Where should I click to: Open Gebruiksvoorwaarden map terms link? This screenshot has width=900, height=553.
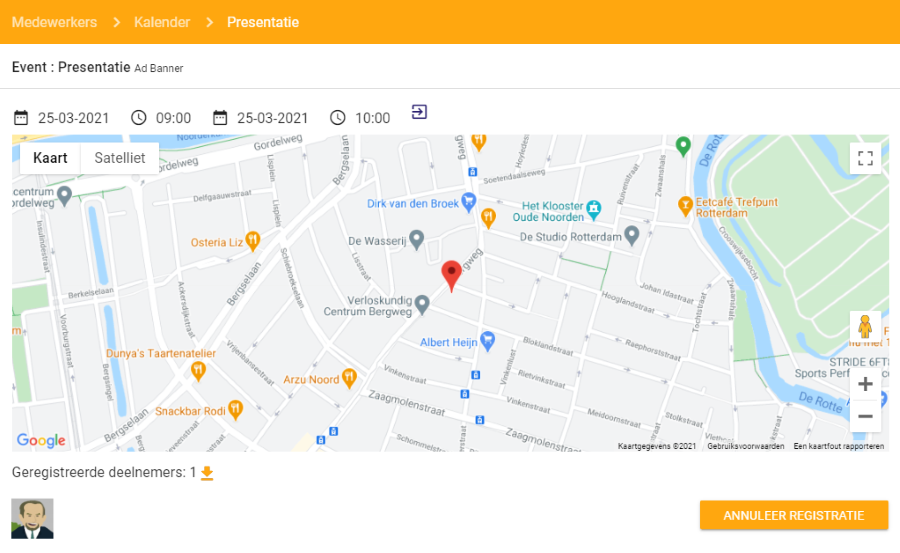pyautogui.click(x=746, y=446)
